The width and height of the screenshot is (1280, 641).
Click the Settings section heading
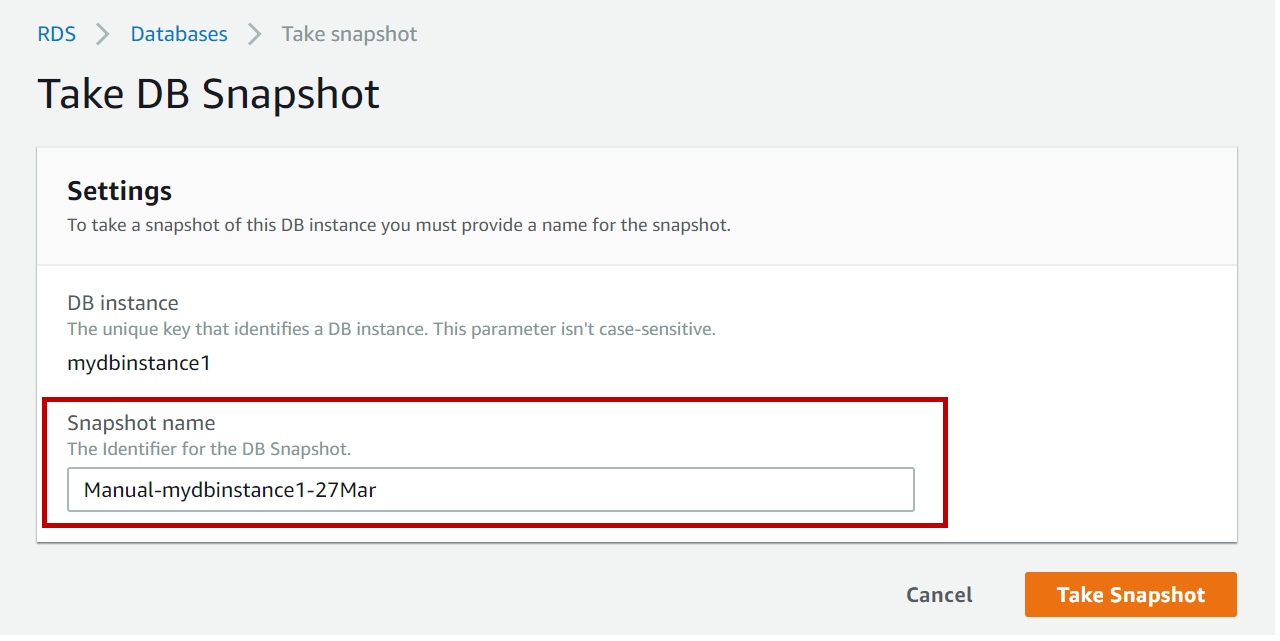119,191
